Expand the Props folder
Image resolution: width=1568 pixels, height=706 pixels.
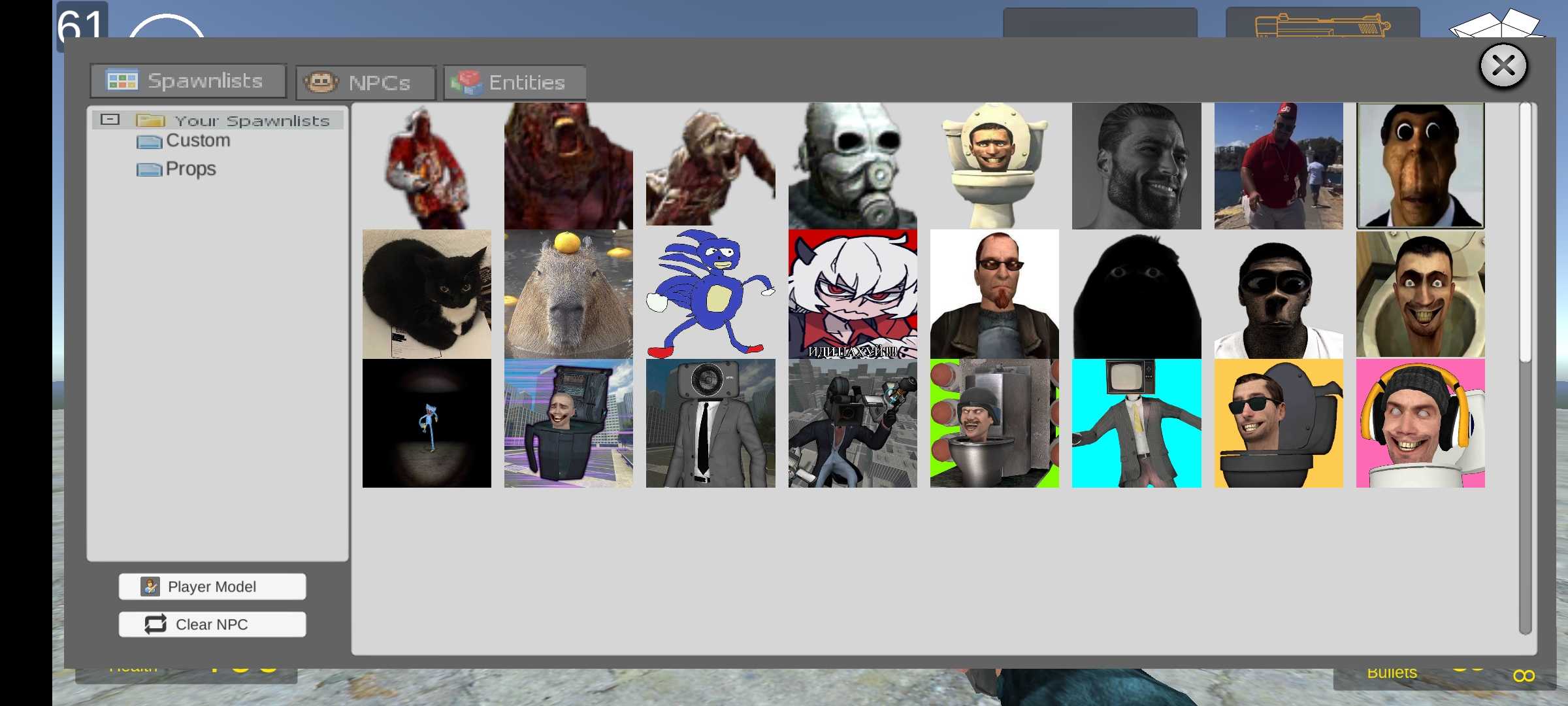pos(189,167)
